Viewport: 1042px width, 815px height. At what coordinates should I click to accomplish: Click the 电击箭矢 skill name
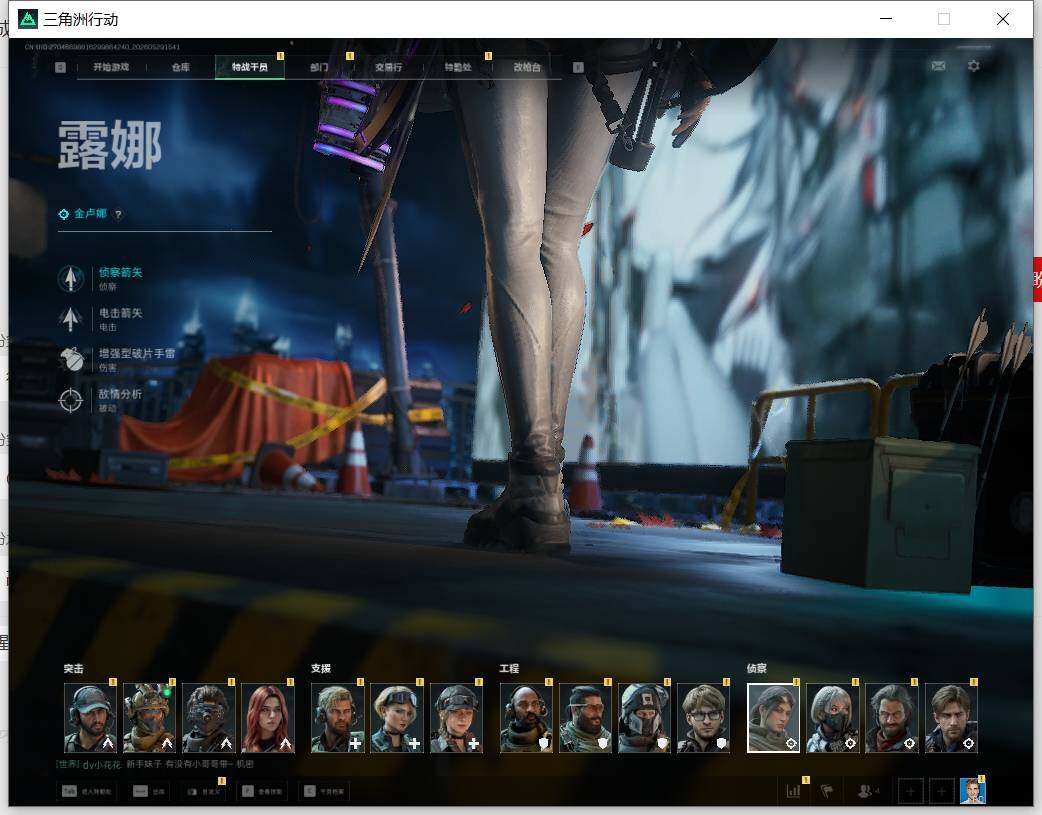(x=120, y=313)
